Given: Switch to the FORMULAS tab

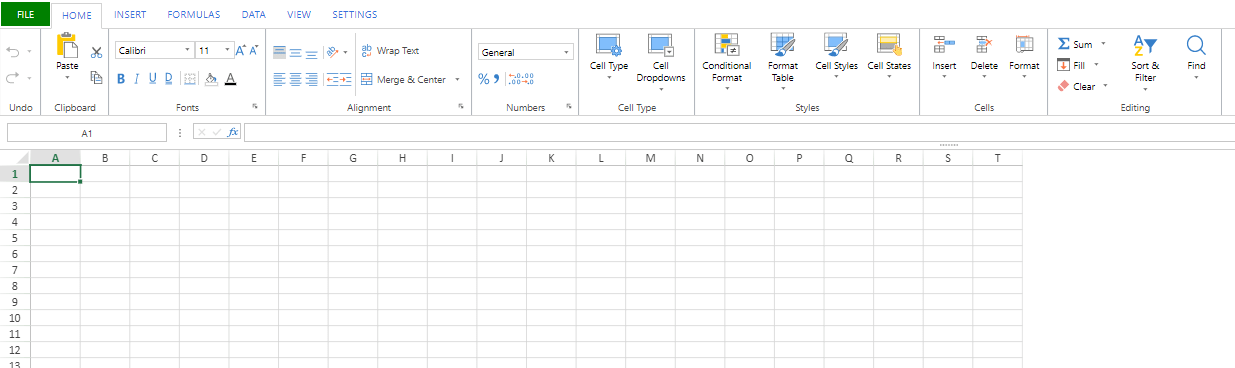Looking at the screenshot, I should pyautogui.click(x=194, y=15).
